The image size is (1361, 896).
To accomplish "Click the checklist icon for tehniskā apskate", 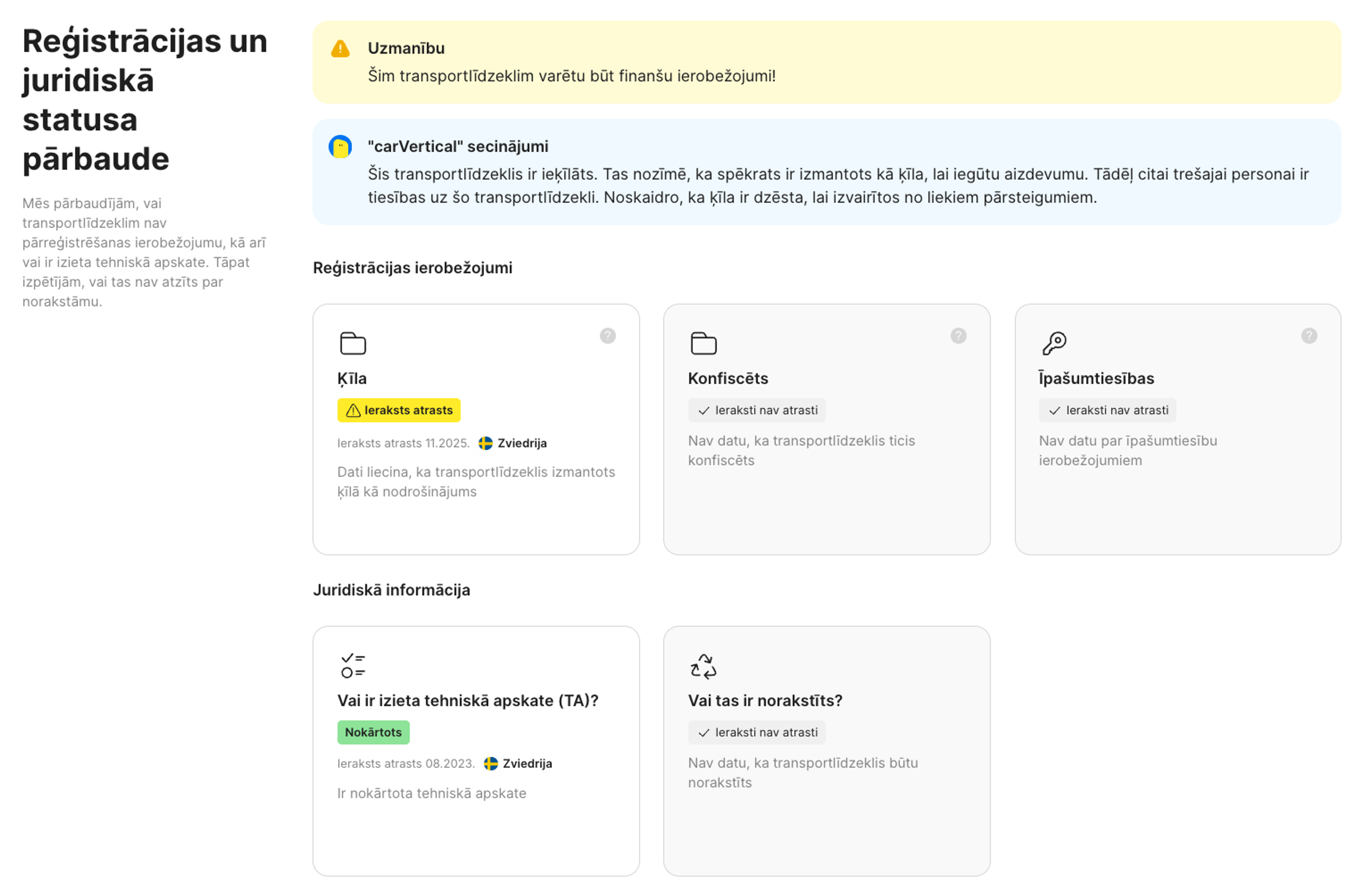I will coord(353,666).
